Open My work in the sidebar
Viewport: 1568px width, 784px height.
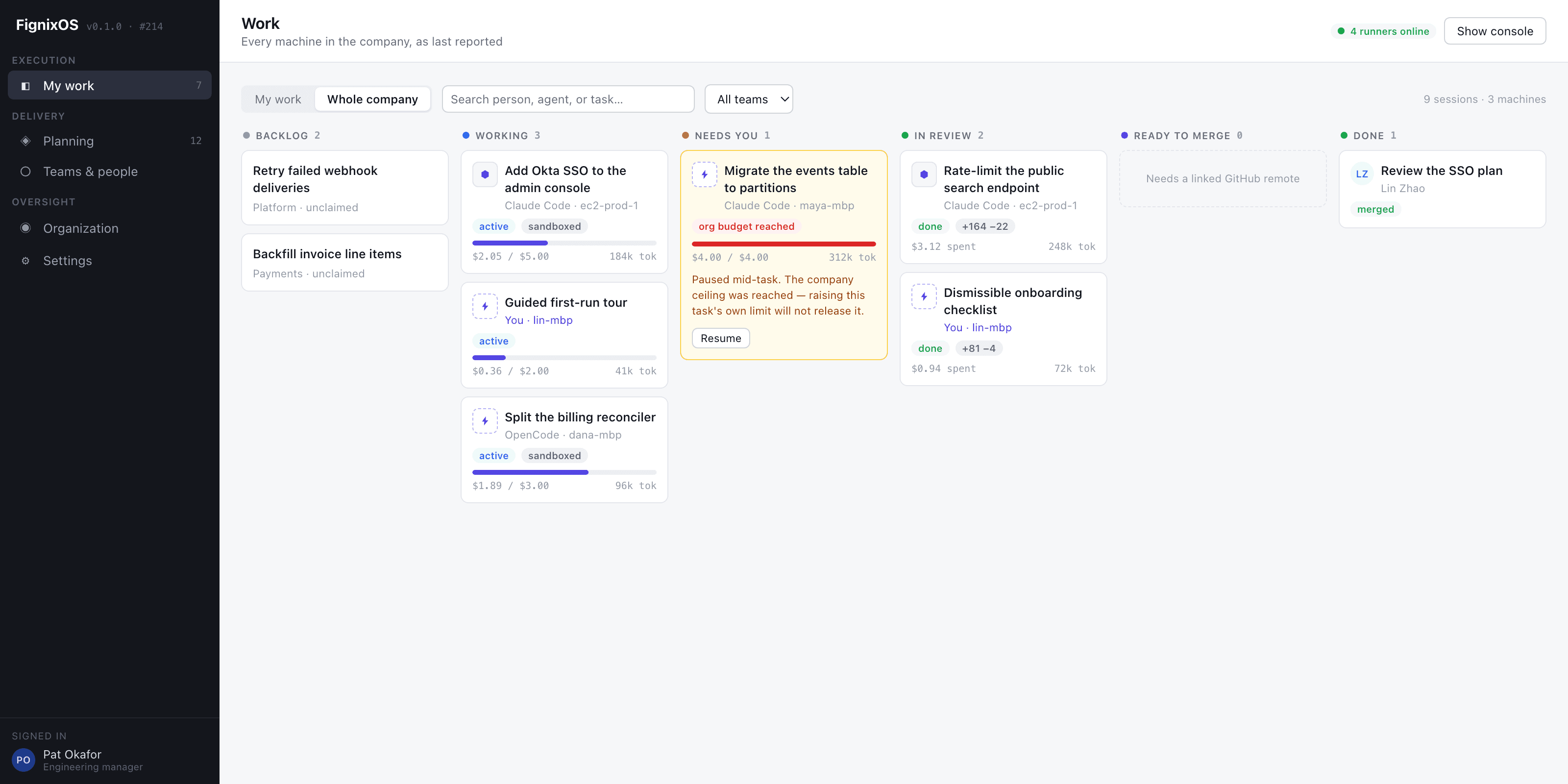[110, 85]
